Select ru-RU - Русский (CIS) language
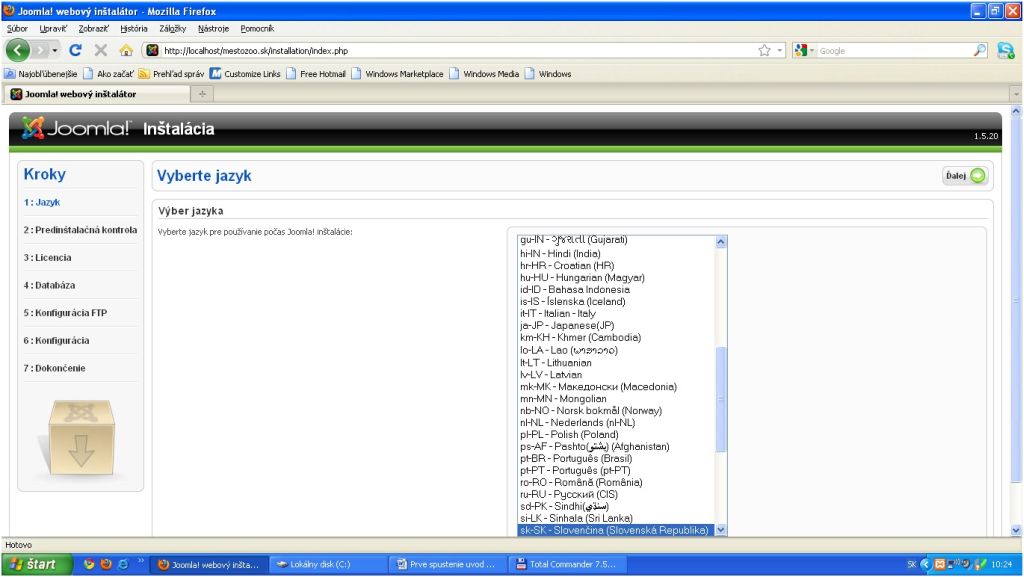Screen dimensions: 1024x577 [616, 494]
